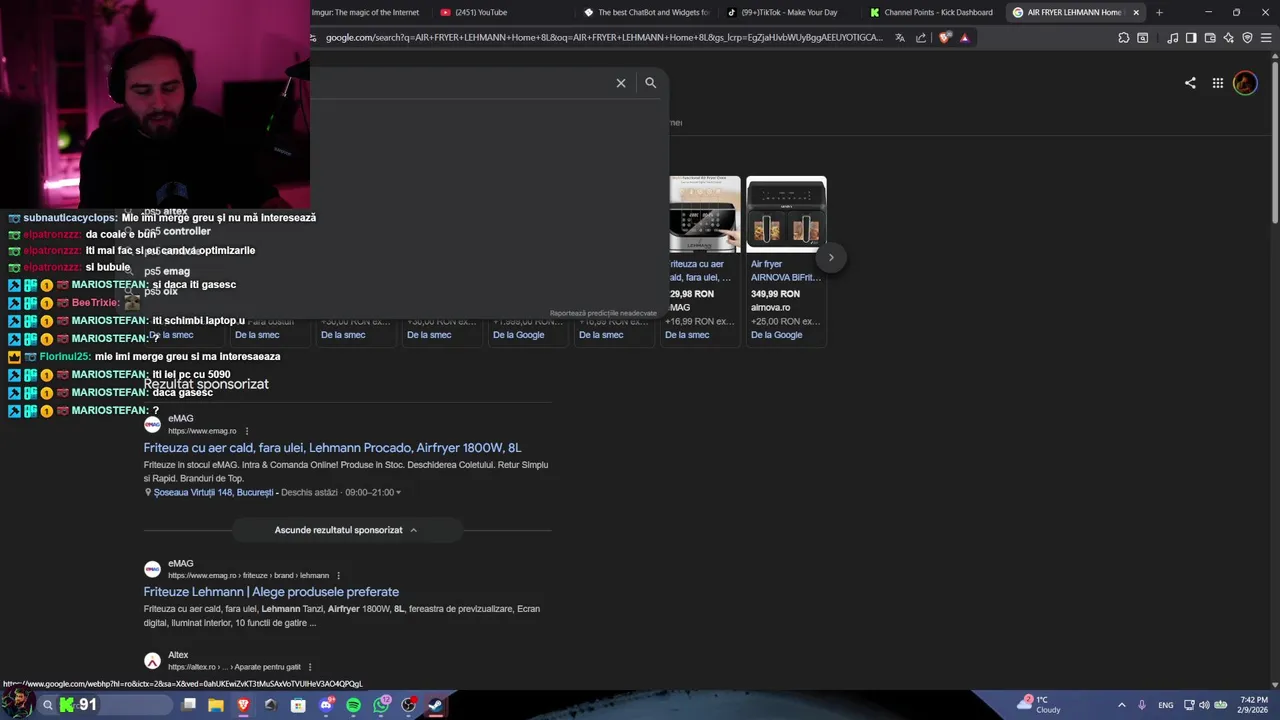Collapse with Ascunde rezultatul sponsorizat
This screenshot has height=720, width=1280.
pyautogui.click(x=345, y=530)
